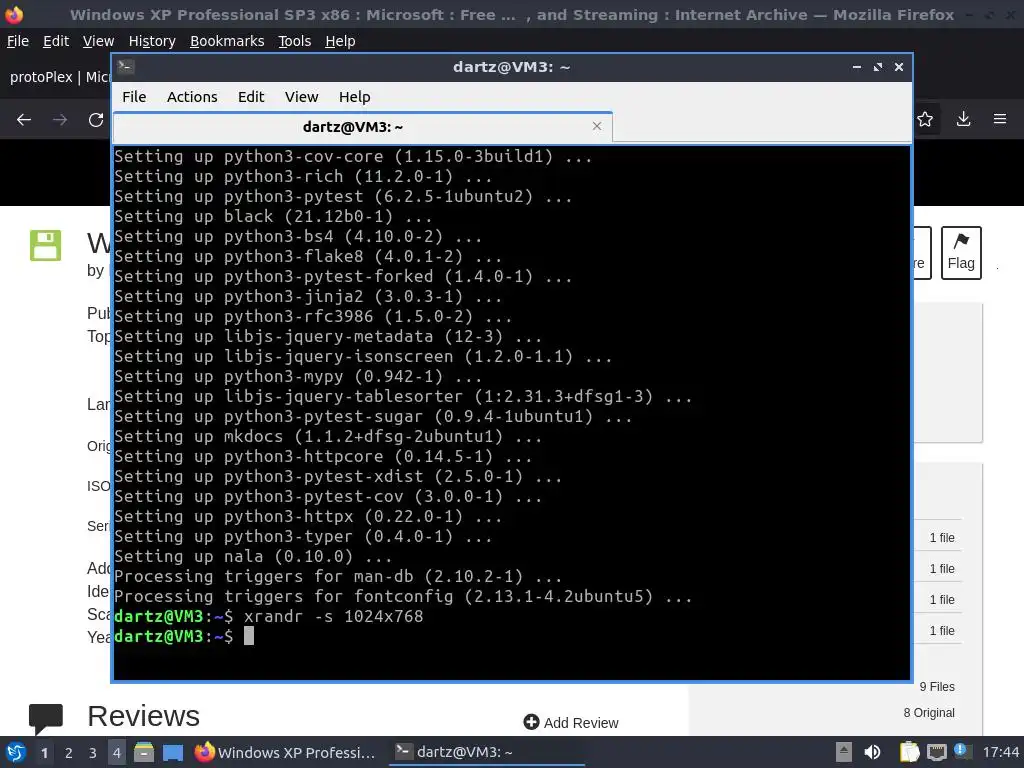Click the green floppy disk software icon
Image resolution: width=1024 pixels, height=768 pixels.
click(x=46, y=246)
